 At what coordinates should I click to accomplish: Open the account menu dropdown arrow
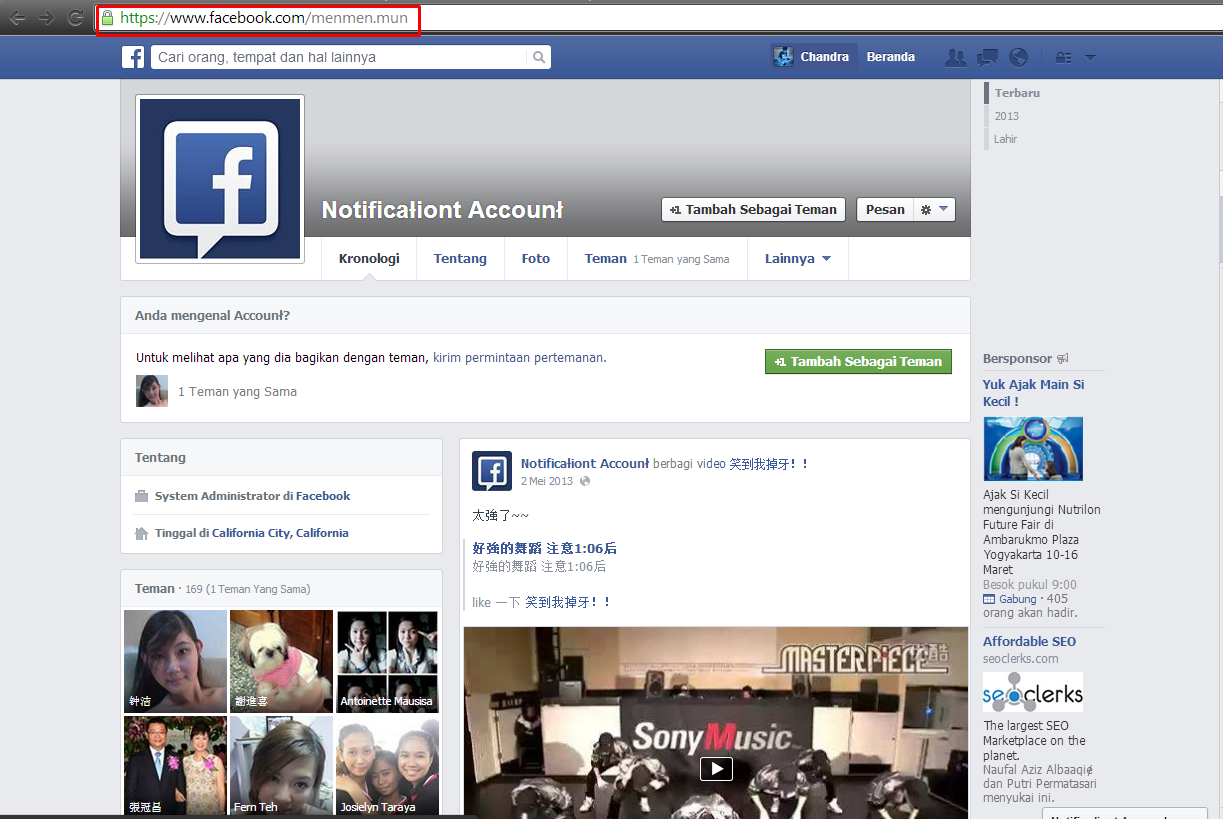(1090, 58)
